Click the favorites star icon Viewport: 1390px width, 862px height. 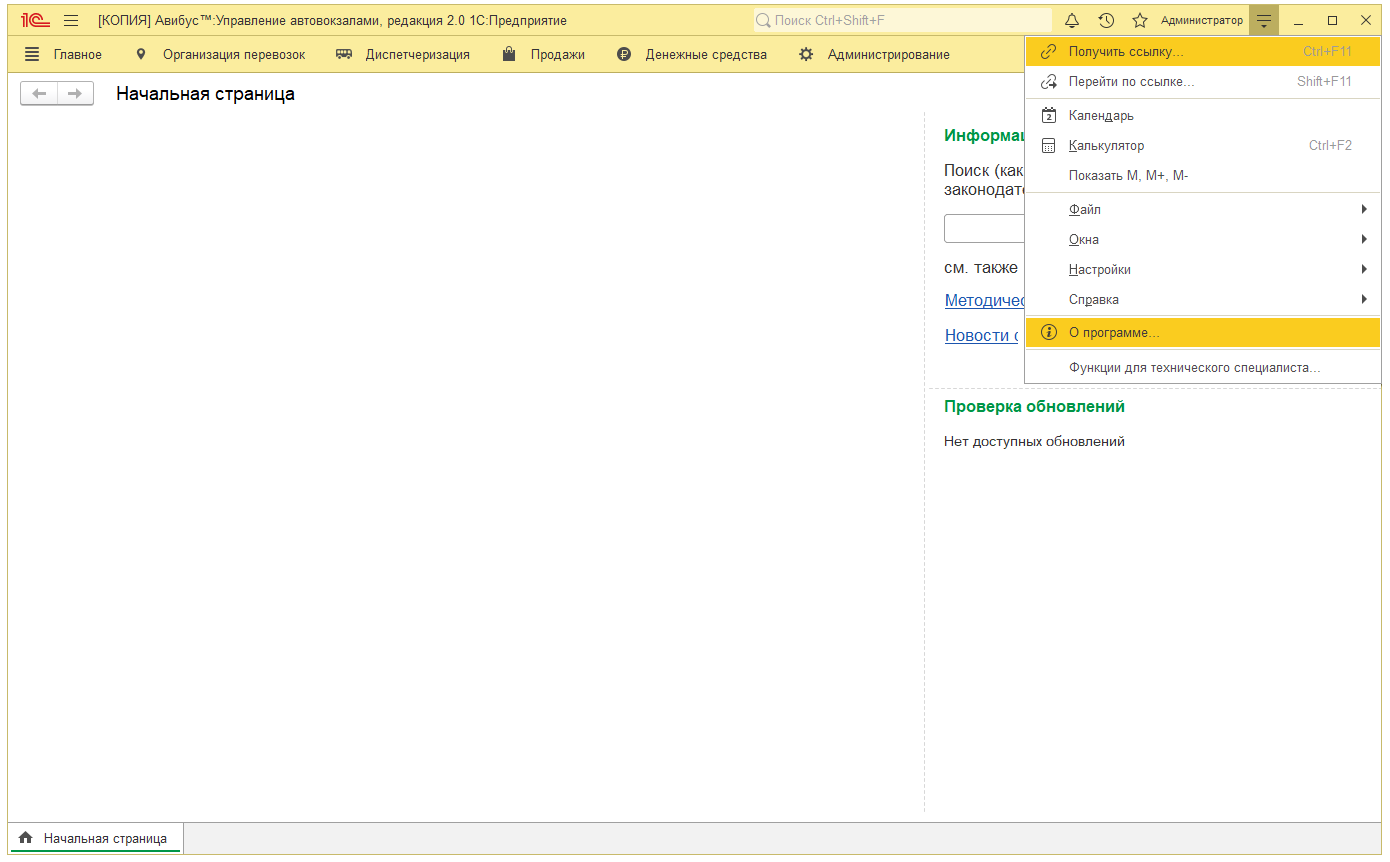pos(1139,20)
